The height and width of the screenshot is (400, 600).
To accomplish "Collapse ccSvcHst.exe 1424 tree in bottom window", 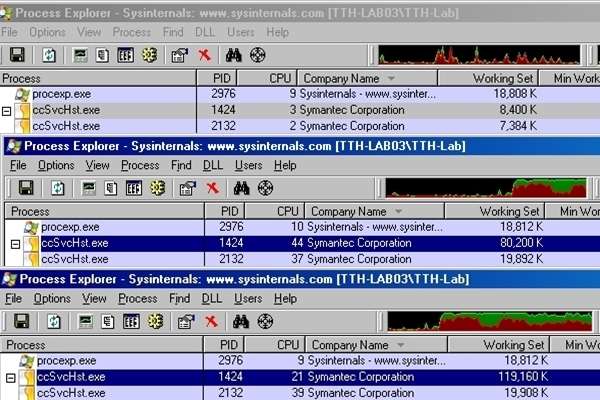I will (11, 378).
